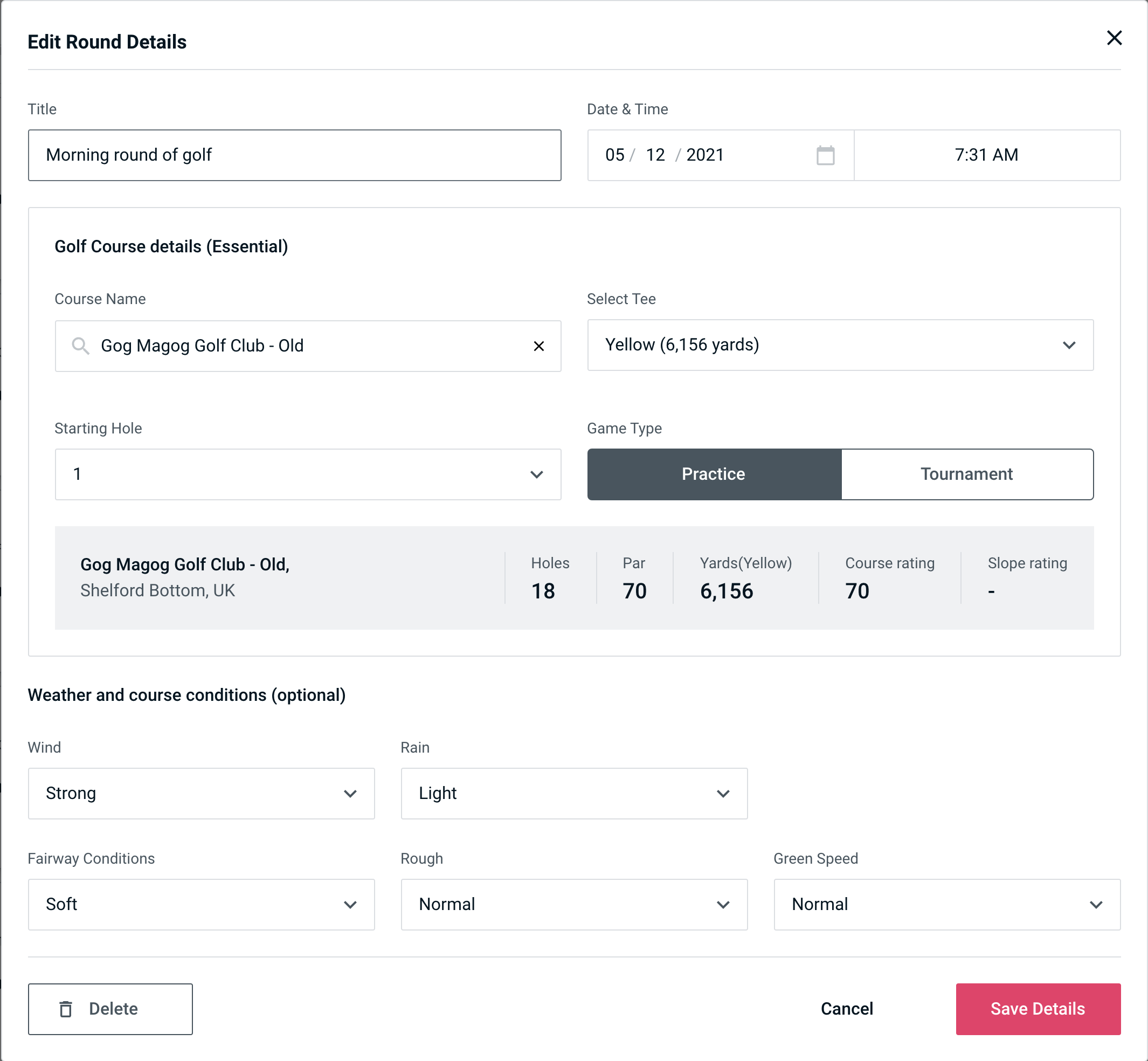
Task: Click the Delete round option
Action: 111,1008
